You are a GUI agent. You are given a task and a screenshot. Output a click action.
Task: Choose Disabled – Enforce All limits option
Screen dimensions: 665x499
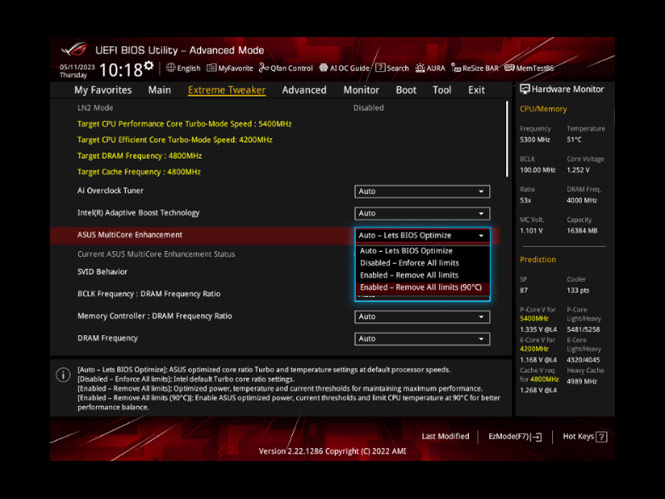click(422, 263)
